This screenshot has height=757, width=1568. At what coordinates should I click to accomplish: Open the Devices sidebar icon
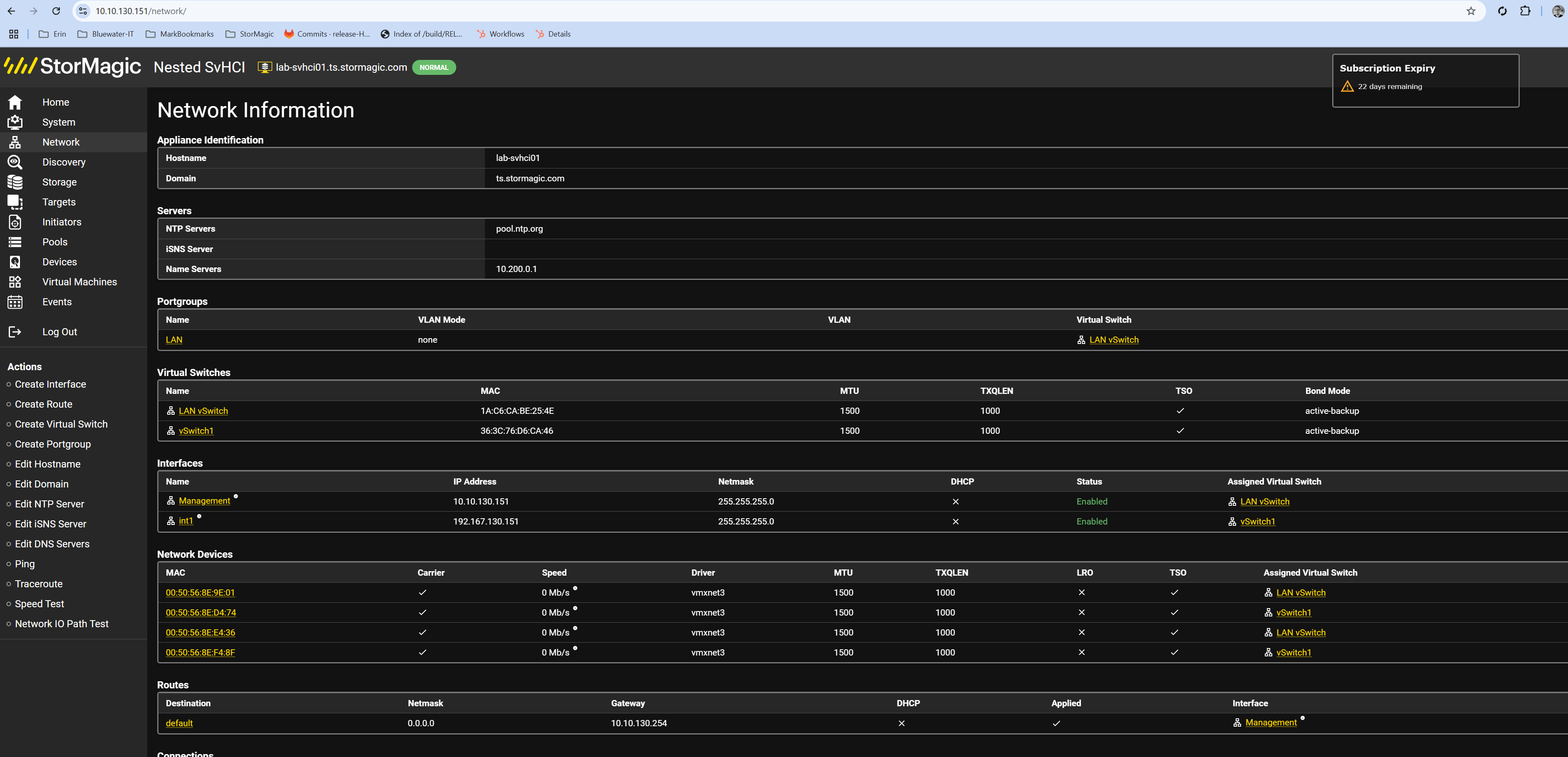[15, 262]
